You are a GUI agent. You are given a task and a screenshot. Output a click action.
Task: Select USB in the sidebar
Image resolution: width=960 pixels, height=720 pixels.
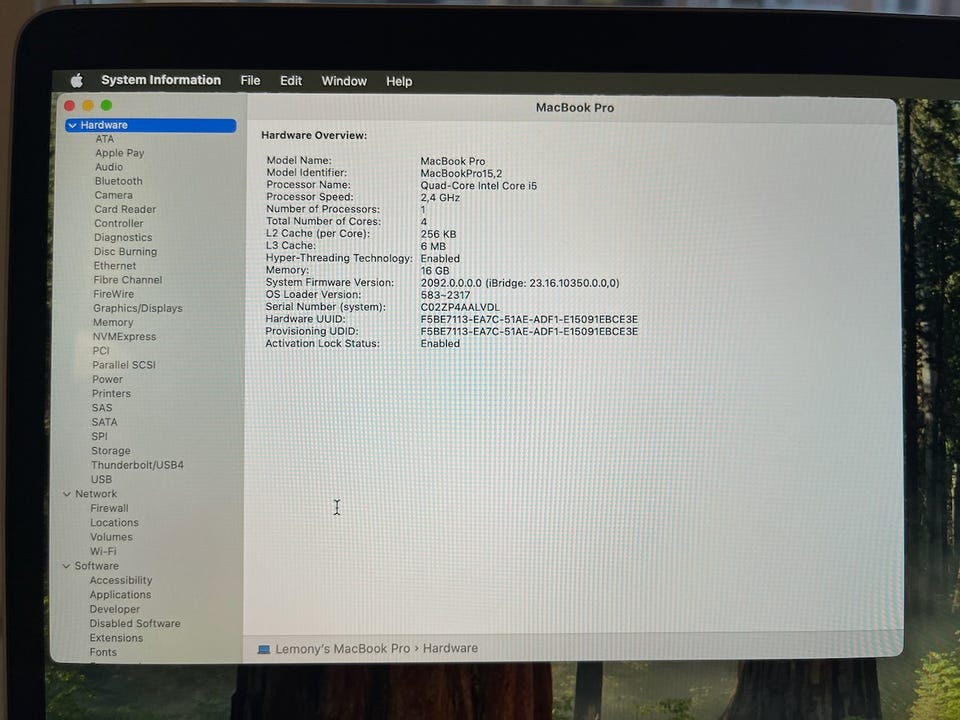102,479
